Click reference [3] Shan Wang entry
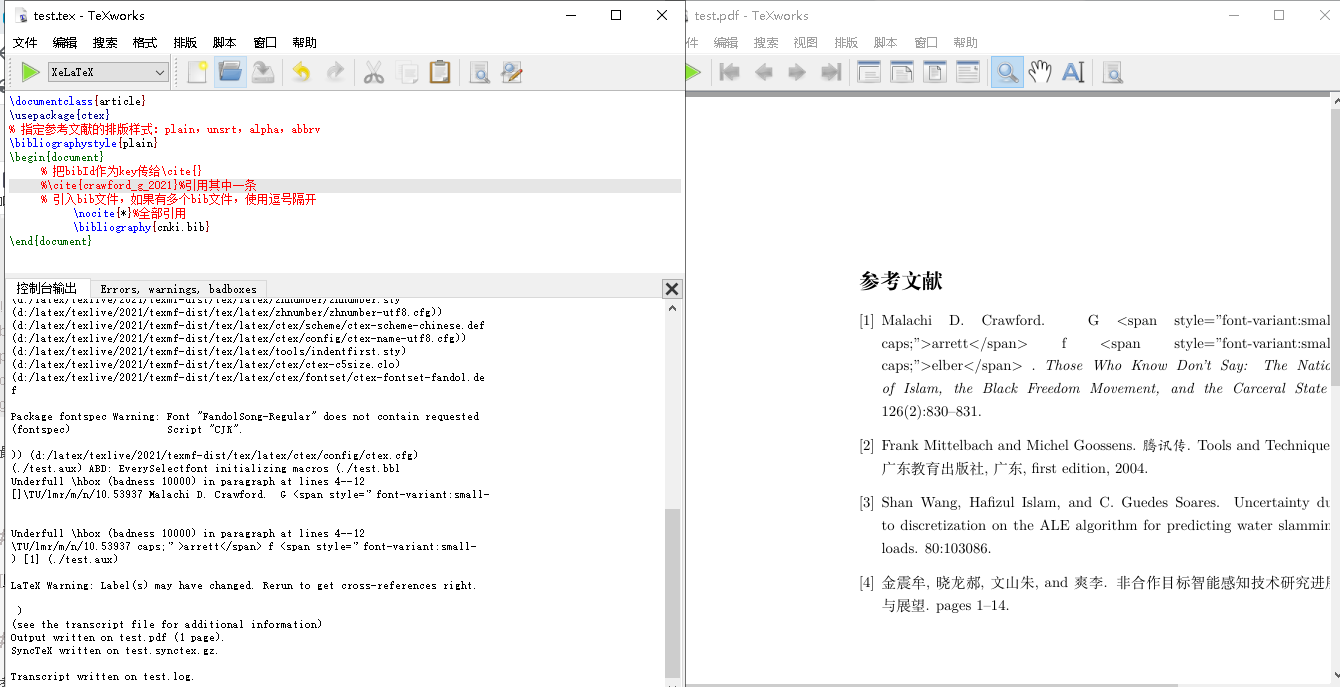The height and width of the screenshot is (687, 1340). pyautogui.click(x=1095, y=525)
